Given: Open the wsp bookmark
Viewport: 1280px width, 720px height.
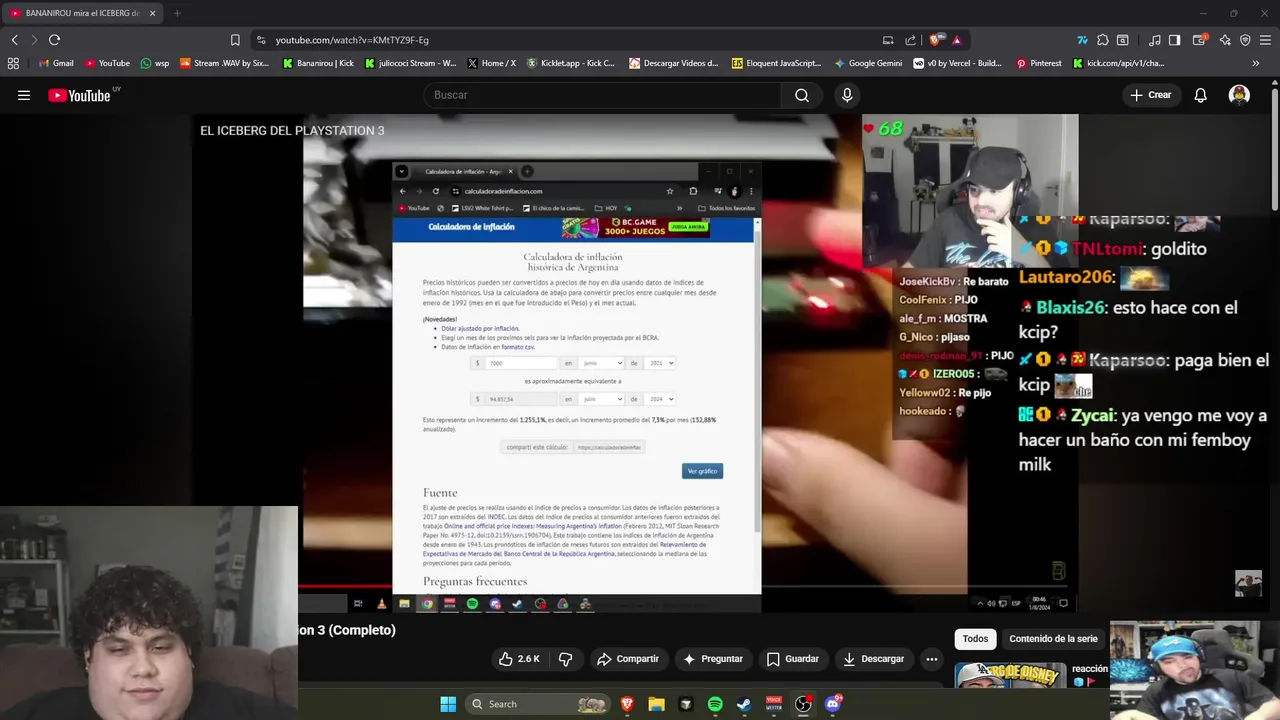Looking at the screenshot, I should 155,63.
